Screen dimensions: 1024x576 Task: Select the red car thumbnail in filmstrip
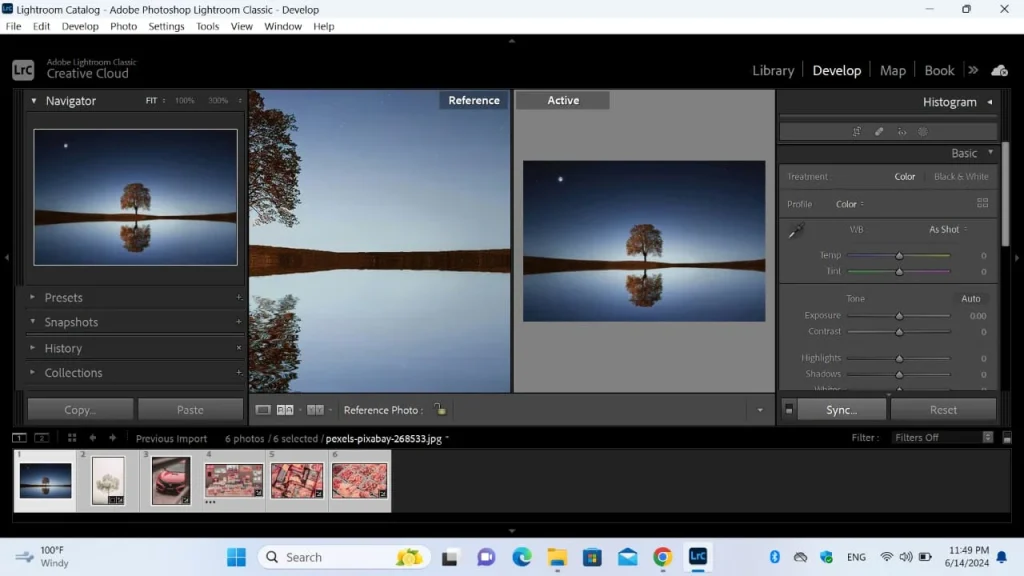tap(170, 481)
